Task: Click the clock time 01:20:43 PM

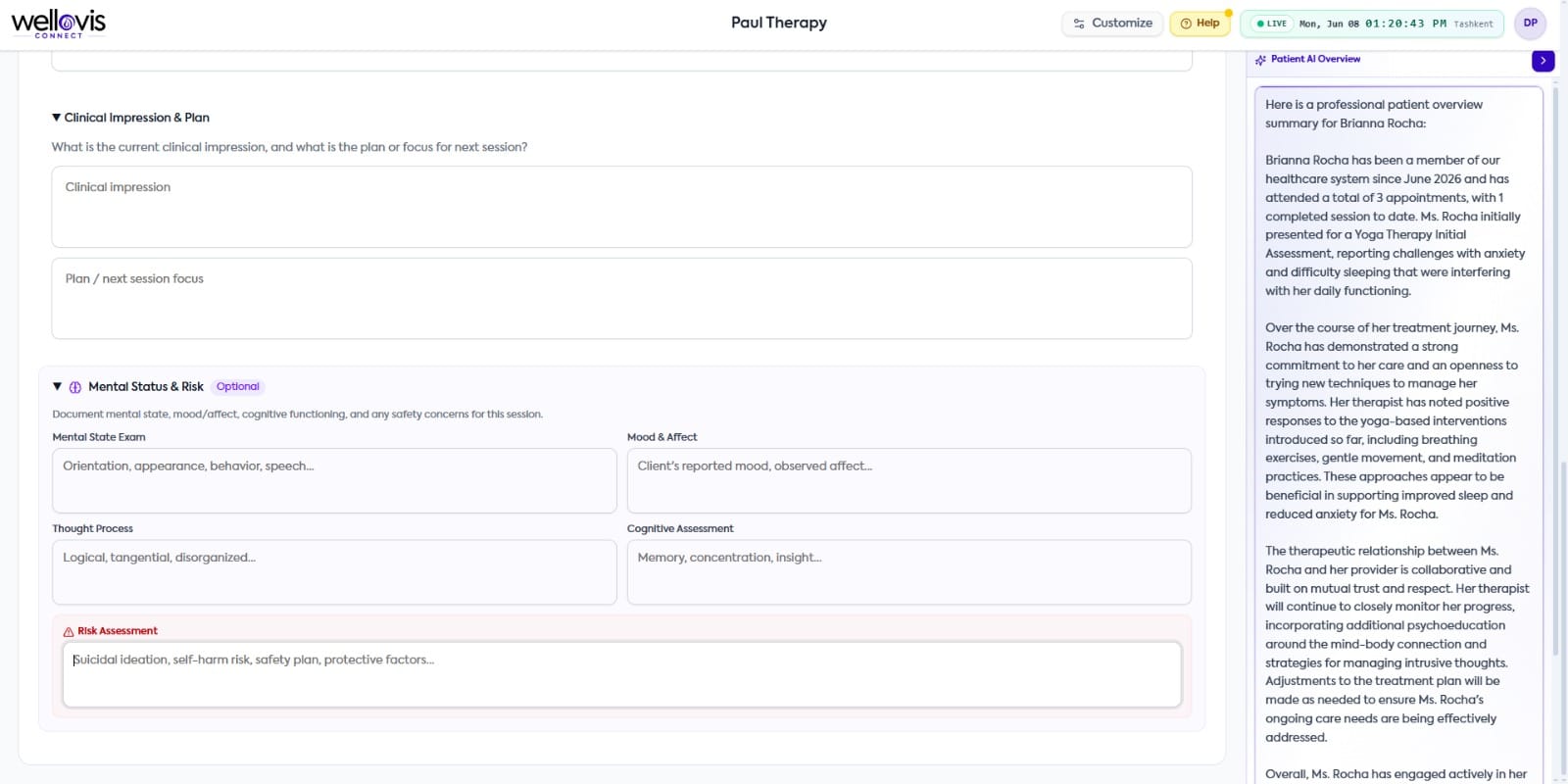Action: pyautogui.click(x=1405, y=24)
